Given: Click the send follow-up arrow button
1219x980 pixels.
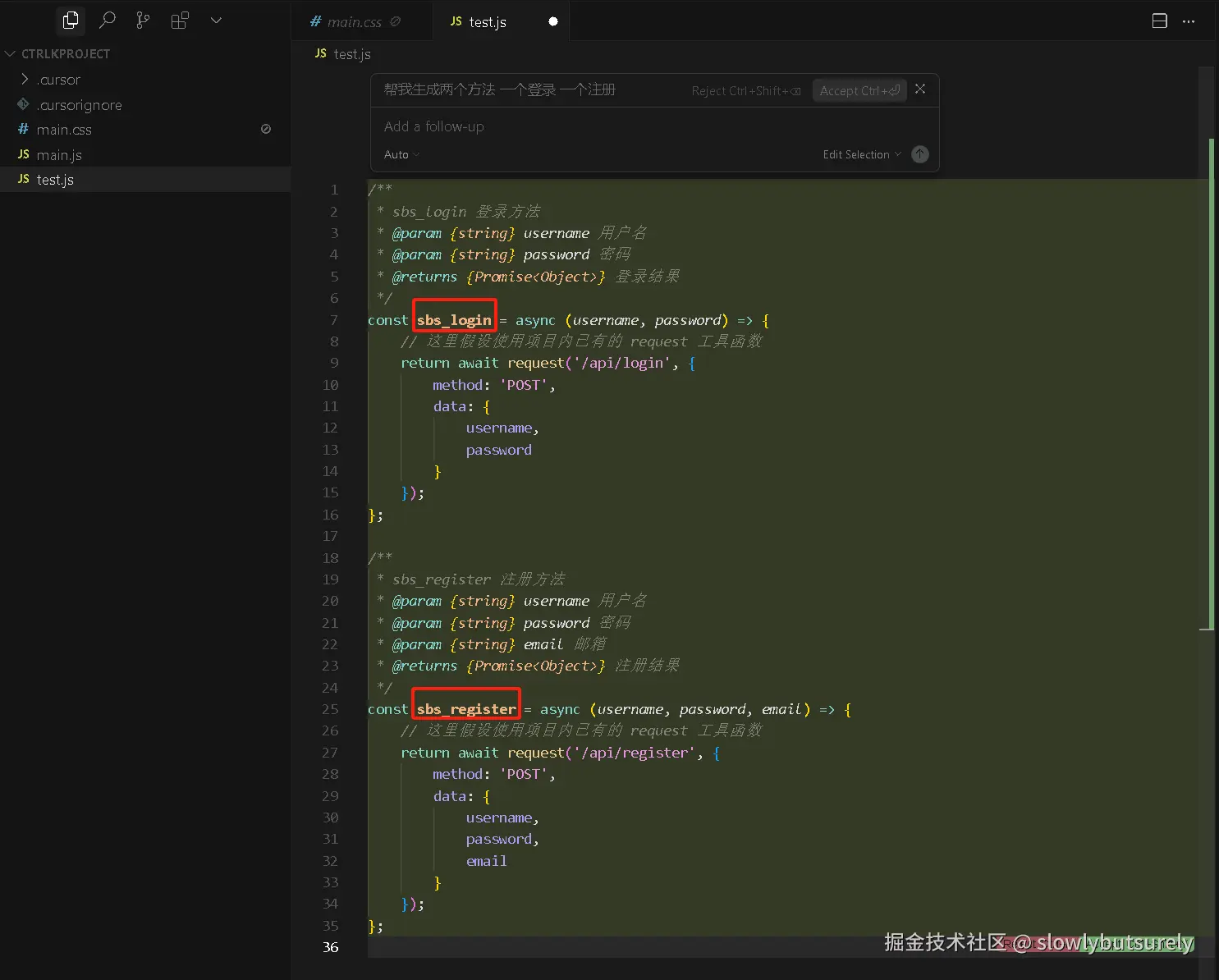Looking at the screenshot, I should click(920, 154).
